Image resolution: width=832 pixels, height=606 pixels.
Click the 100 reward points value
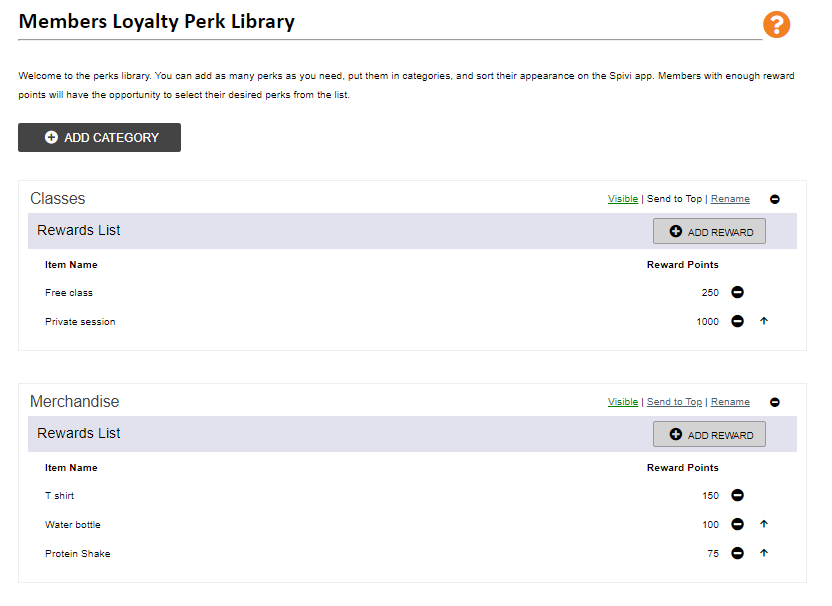(x=710, y=525)
